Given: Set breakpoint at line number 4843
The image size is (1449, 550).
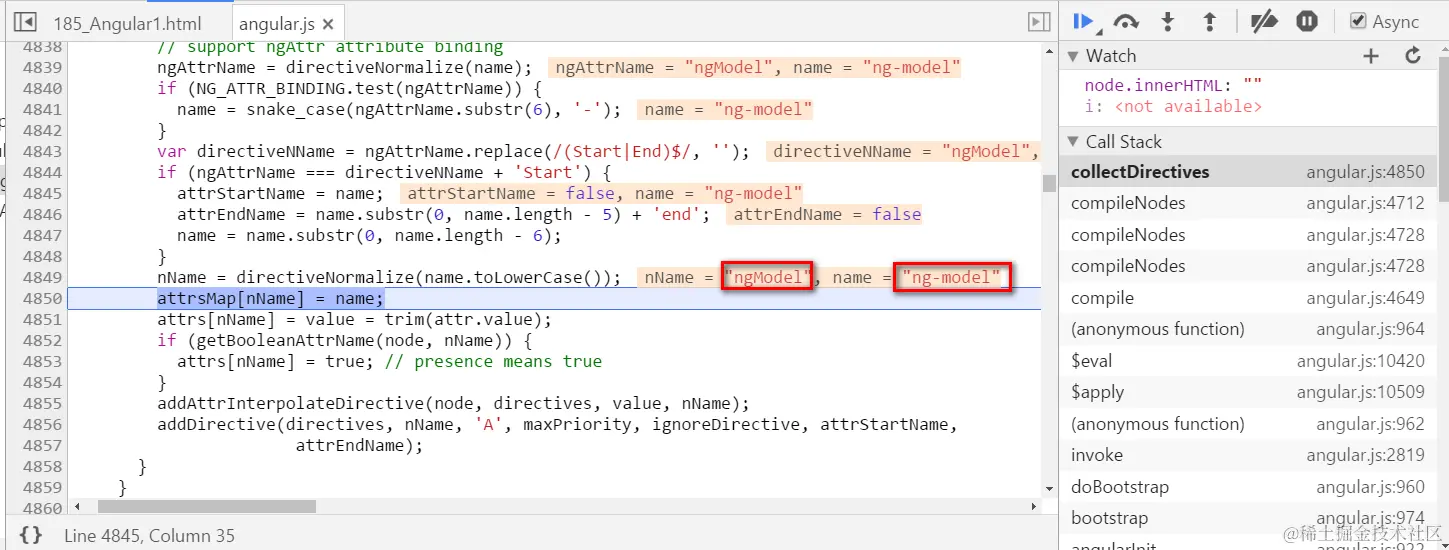Looking at the screenshot, I should click(42, 152).
